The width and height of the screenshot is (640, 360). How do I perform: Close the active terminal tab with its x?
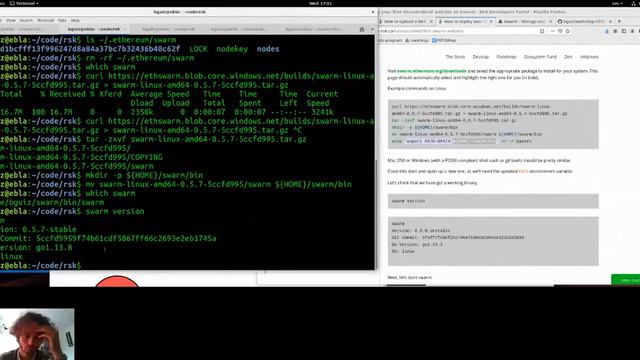pos(125,29)
